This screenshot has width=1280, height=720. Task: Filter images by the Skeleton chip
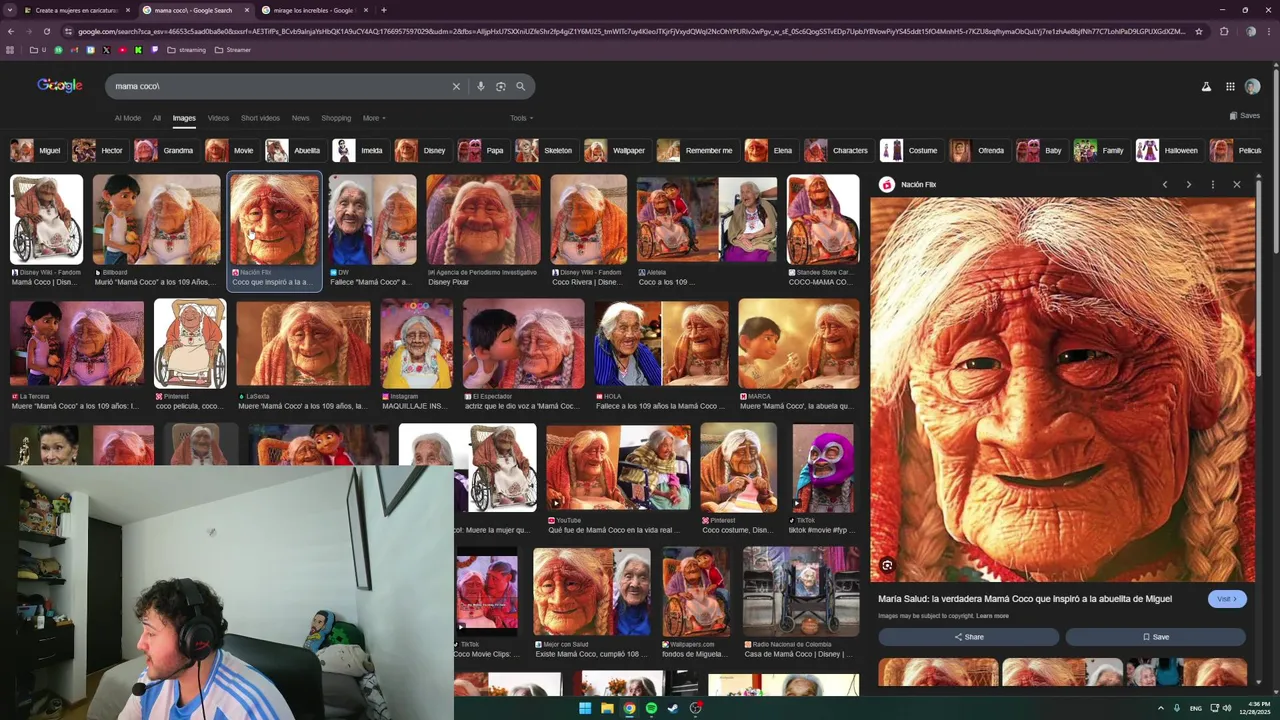545,151
